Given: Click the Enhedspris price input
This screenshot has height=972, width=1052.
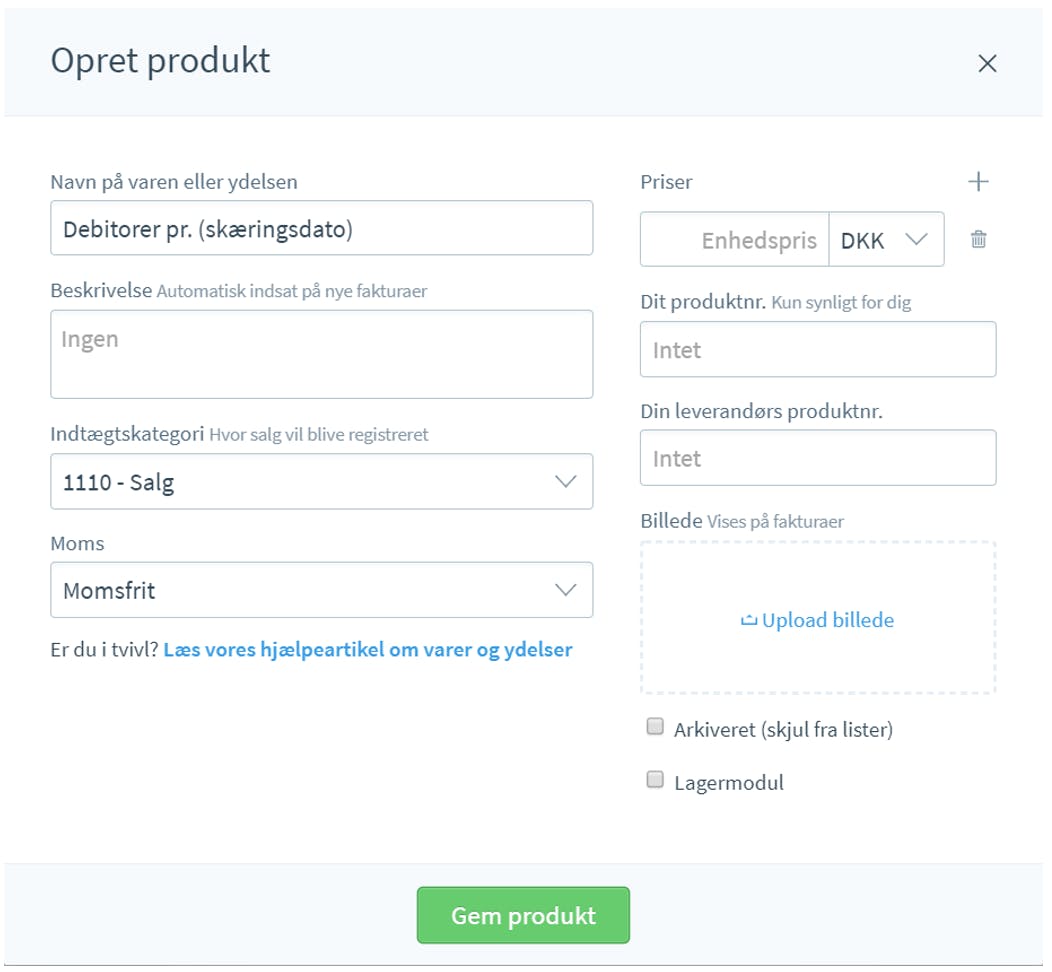Looking at the screenshot, I should (735, 239).
